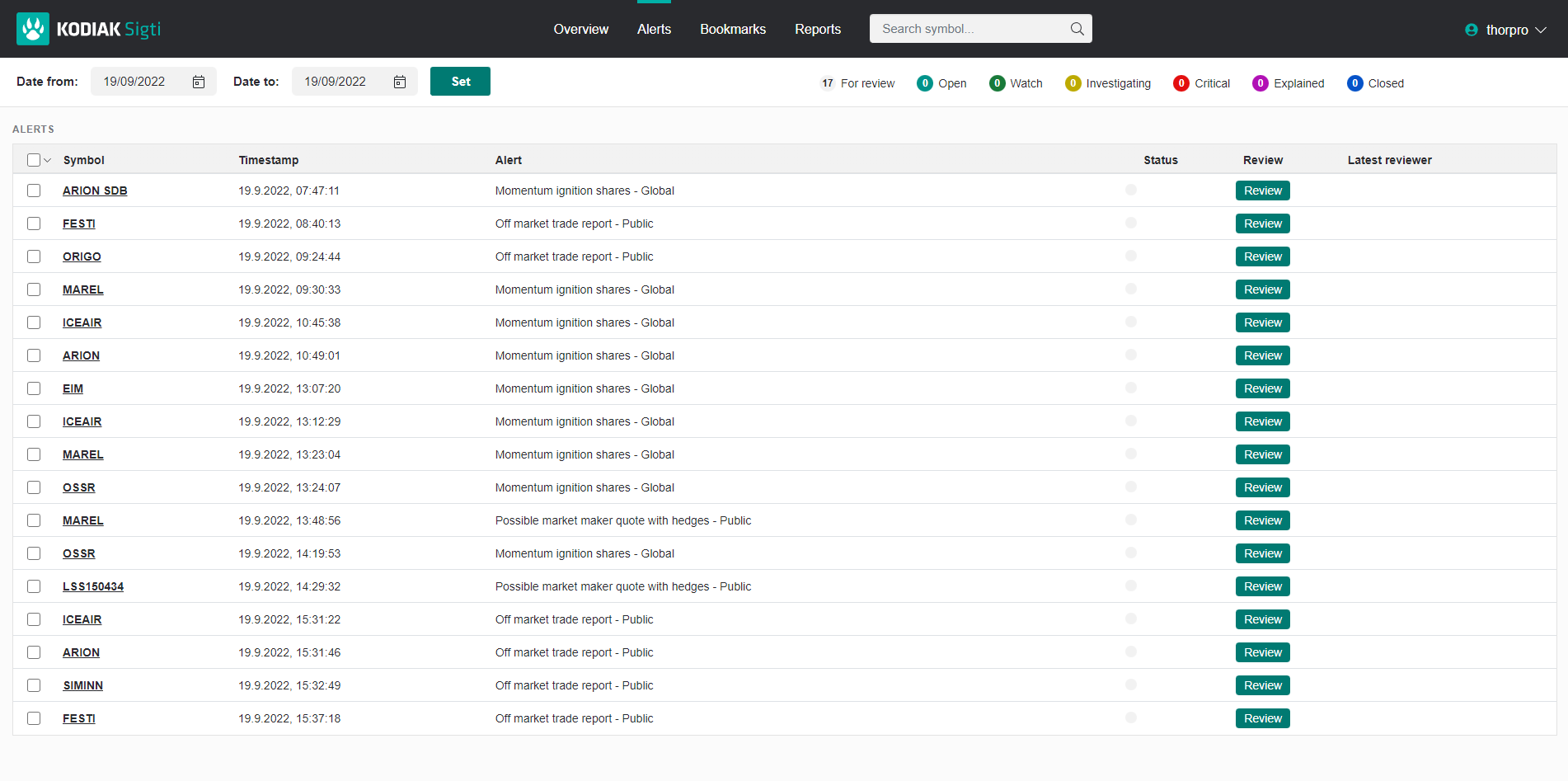Check the ARION SDB row checkbox
The image size is (1568, 781).
coord(34,191)
